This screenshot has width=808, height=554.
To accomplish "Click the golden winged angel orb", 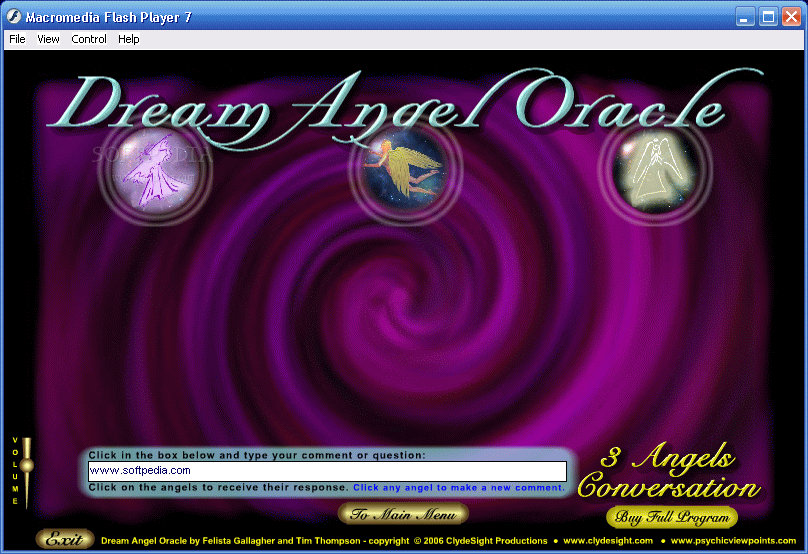I will 406,171.
